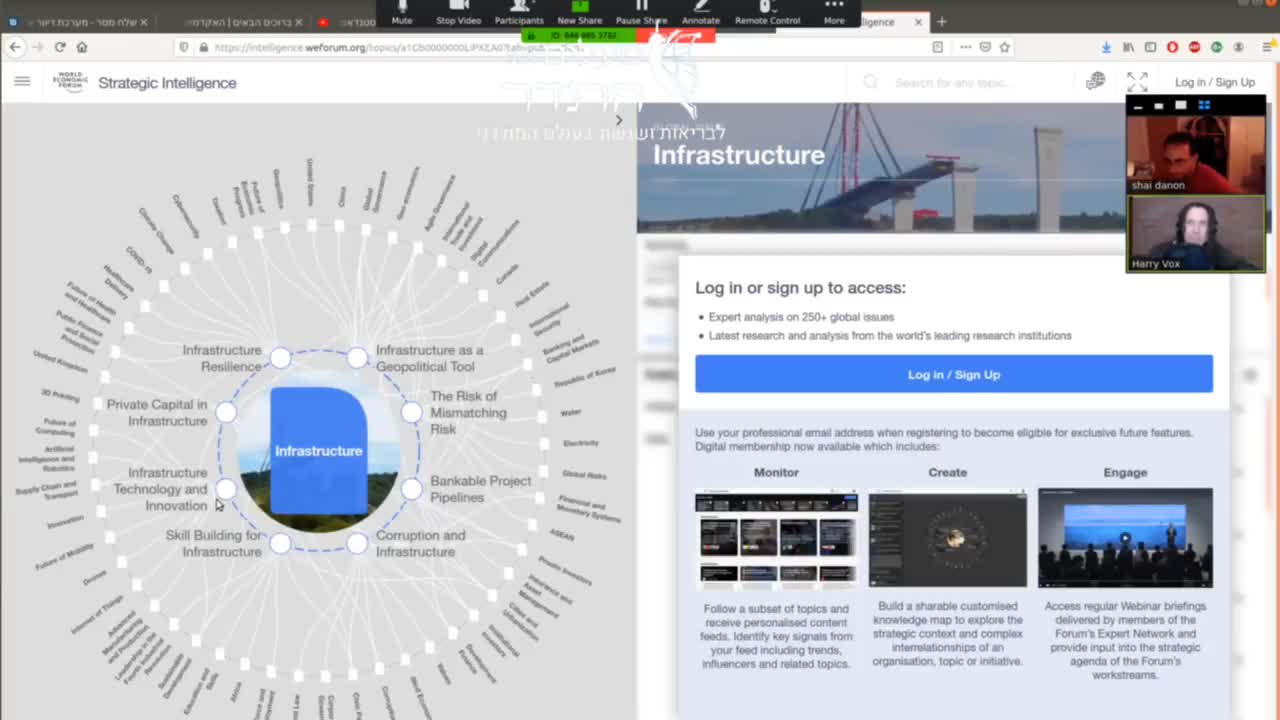
Task: Toggle reader view in the address bar
Action: click(x=937, y=47)
